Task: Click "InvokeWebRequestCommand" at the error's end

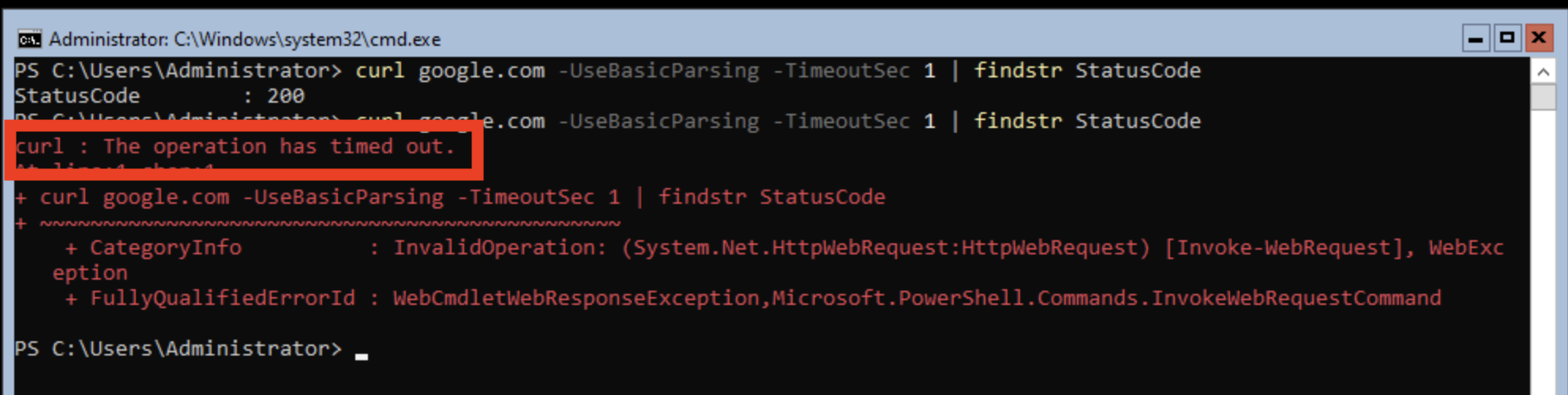Action: pos(1296,299)
